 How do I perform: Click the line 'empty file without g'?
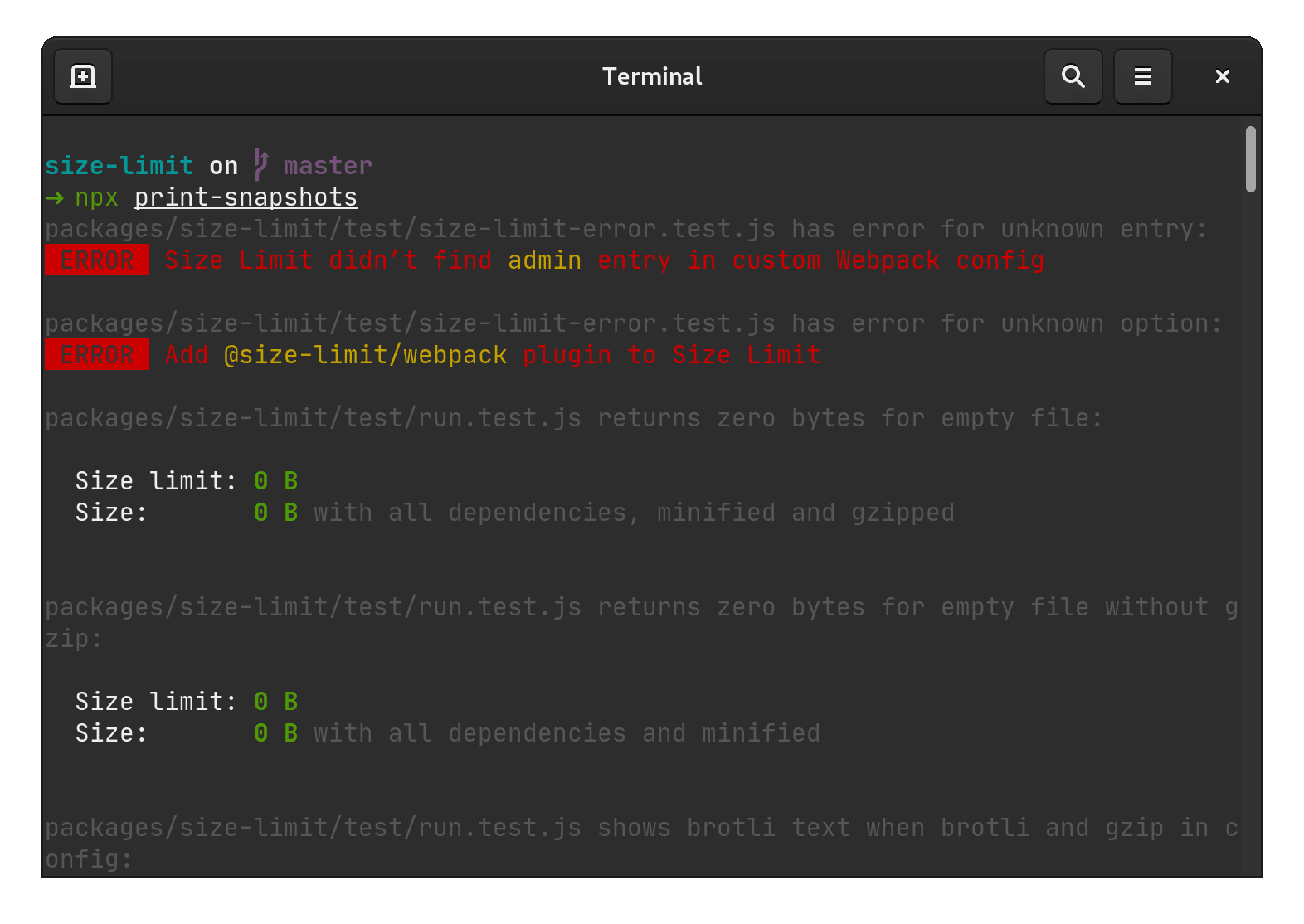(x=642, y=607)
